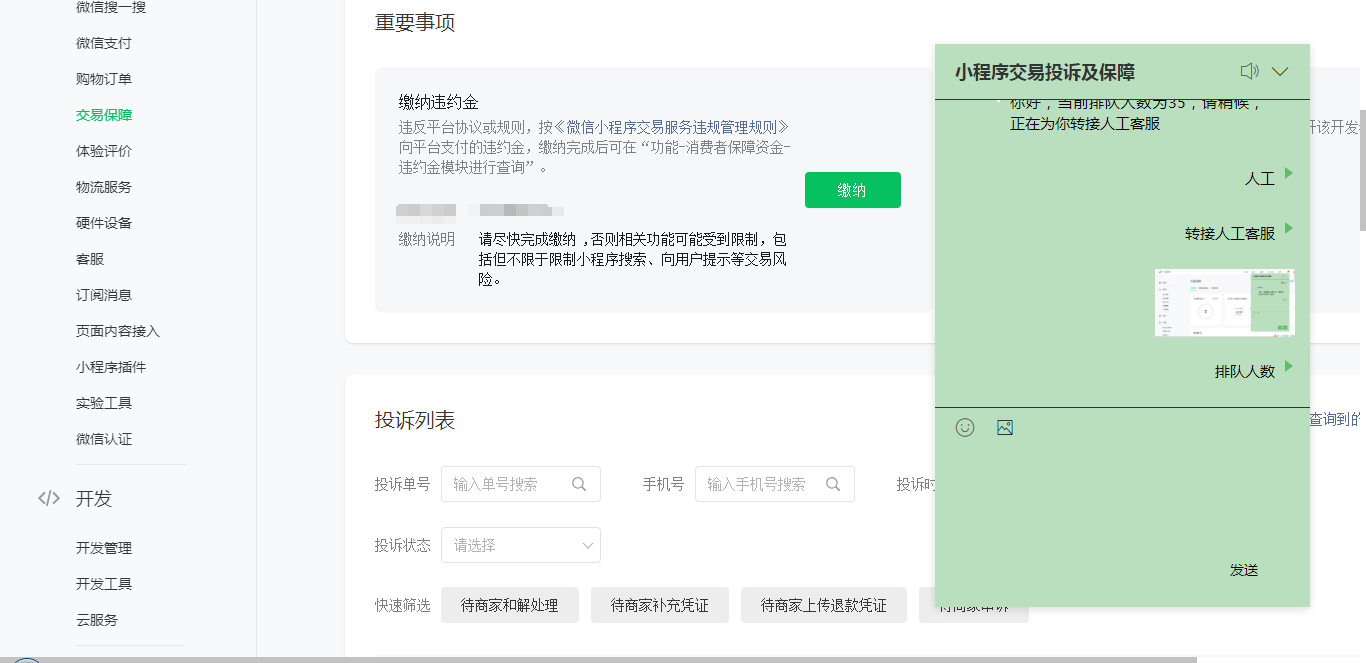
Task: Open 订阅消息 in sidebar
Action: pos(104,295)
